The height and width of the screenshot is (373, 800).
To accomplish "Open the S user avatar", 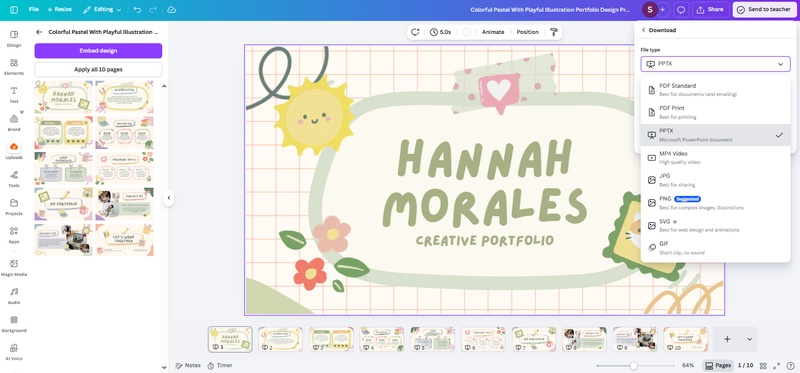I will 649,9.
